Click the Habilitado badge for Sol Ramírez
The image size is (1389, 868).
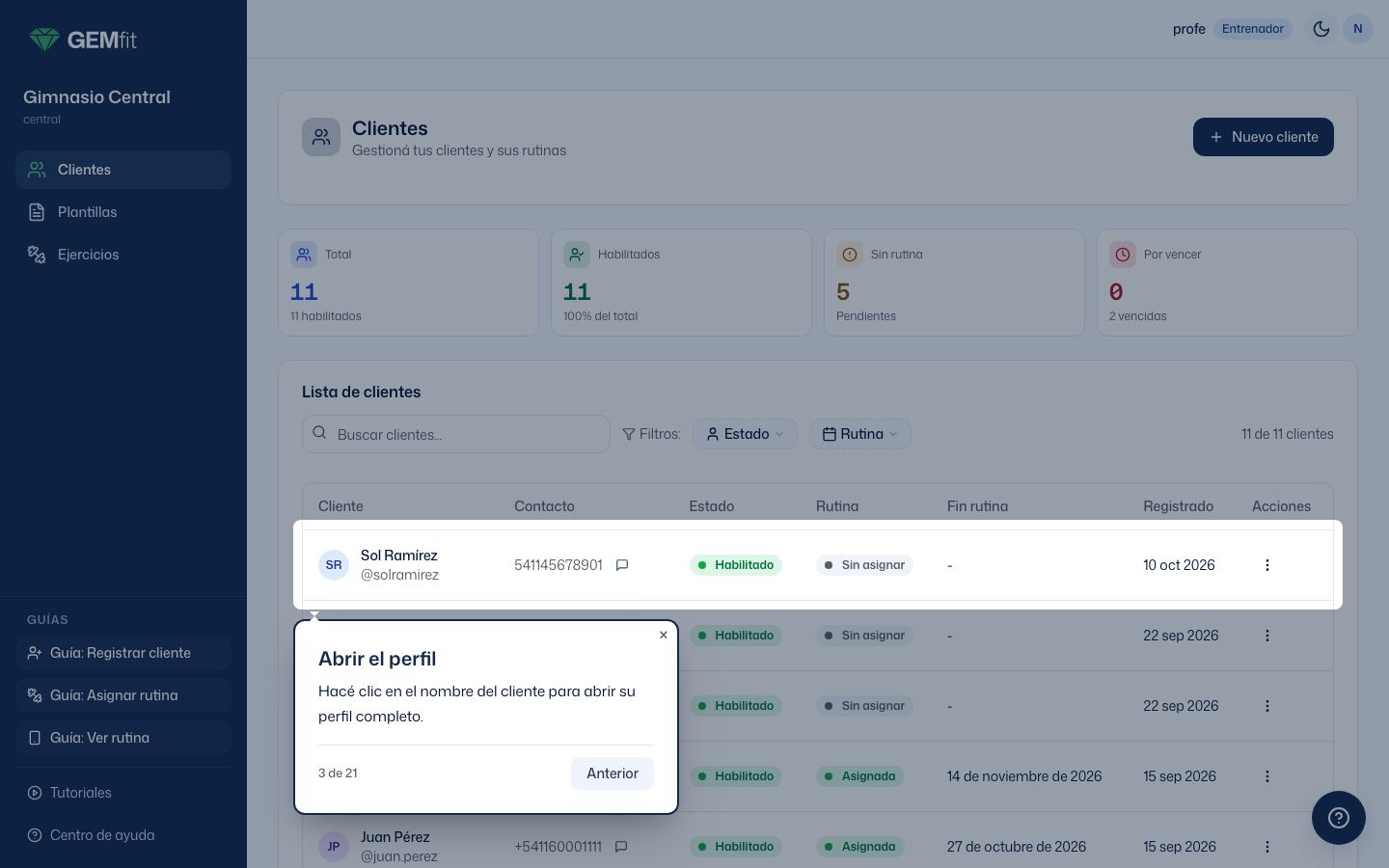(x=736, y=565)
